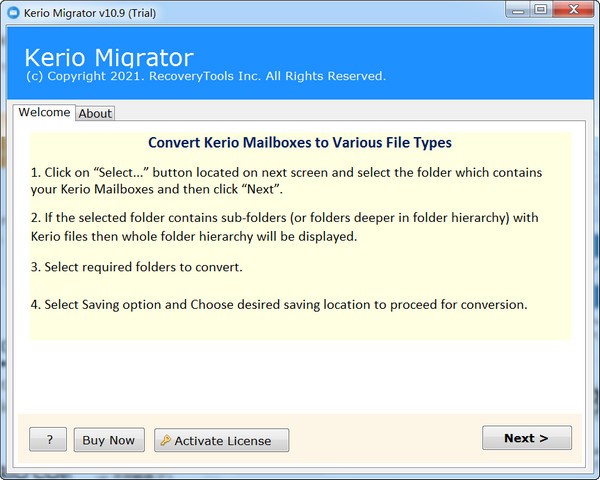The height and width of the screenshot is (480, 600).
Task: Click the key icon on Activate License
Action: [x=165, y=441]
